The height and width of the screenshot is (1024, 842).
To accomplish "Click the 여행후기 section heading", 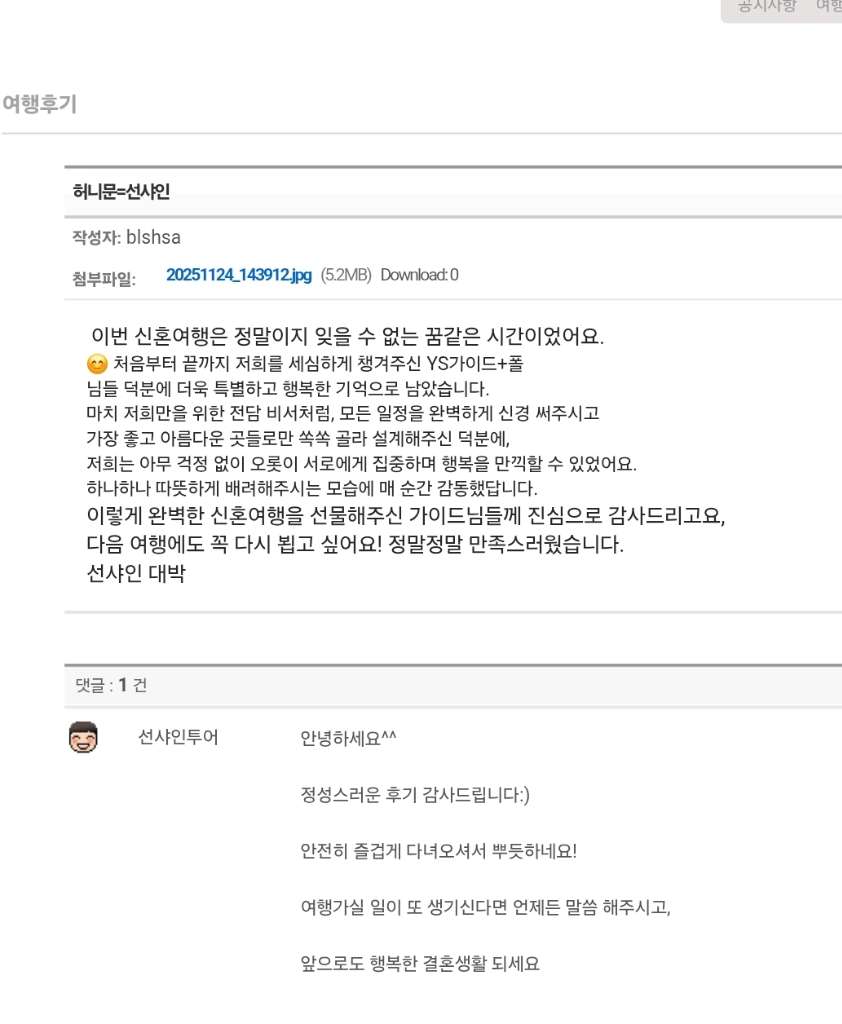I will (x=39, y=103).
